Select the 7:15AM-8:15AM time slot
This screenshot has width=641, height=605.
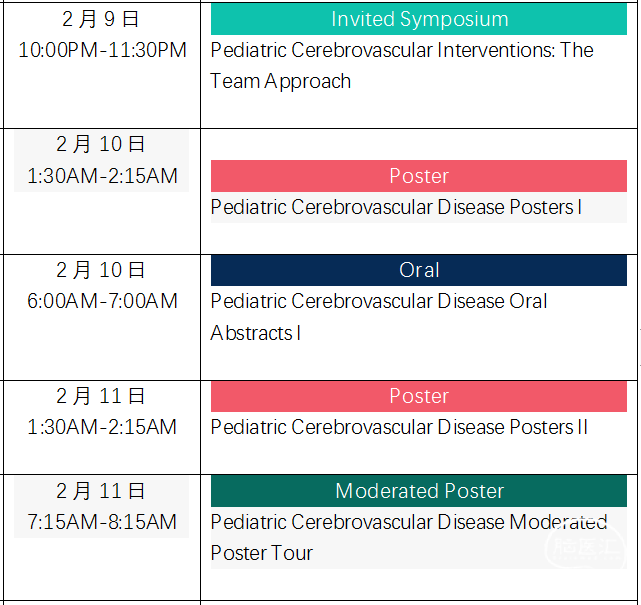pos(102,522)
